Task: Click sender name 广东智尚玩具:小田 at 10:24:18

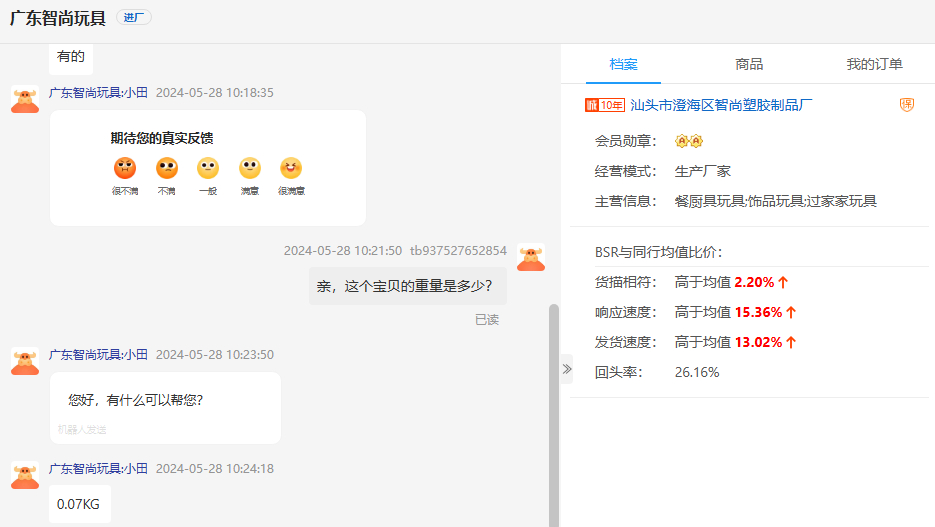Action: pos(98,469)
